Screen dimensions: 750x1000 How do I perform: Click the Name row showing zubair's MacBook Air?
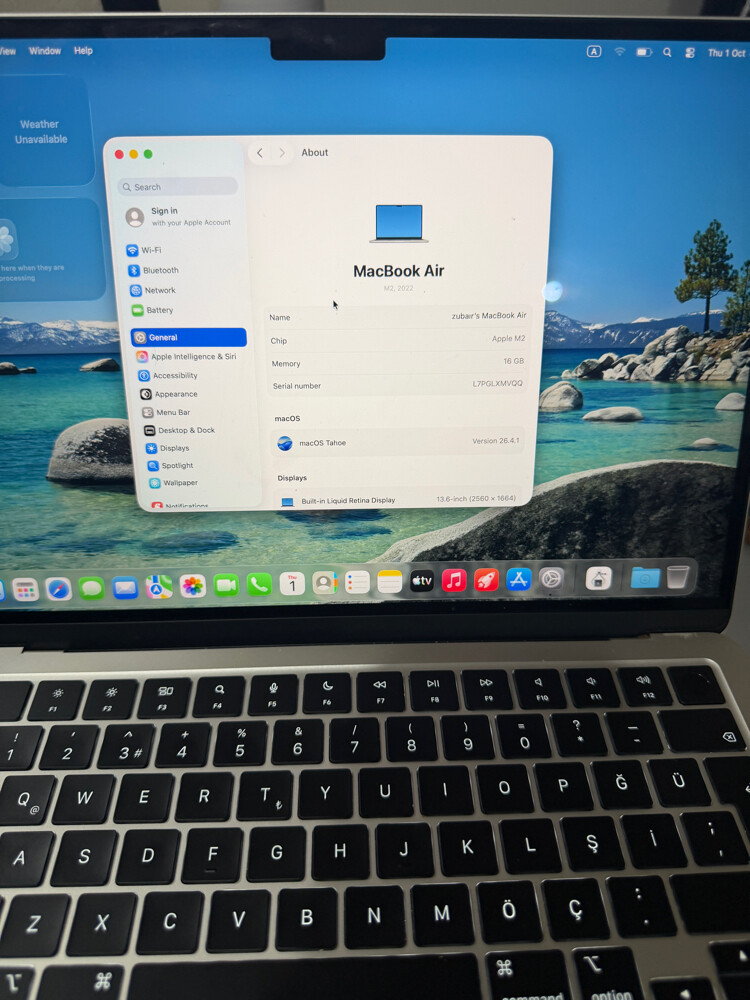[x=397, y=316]
